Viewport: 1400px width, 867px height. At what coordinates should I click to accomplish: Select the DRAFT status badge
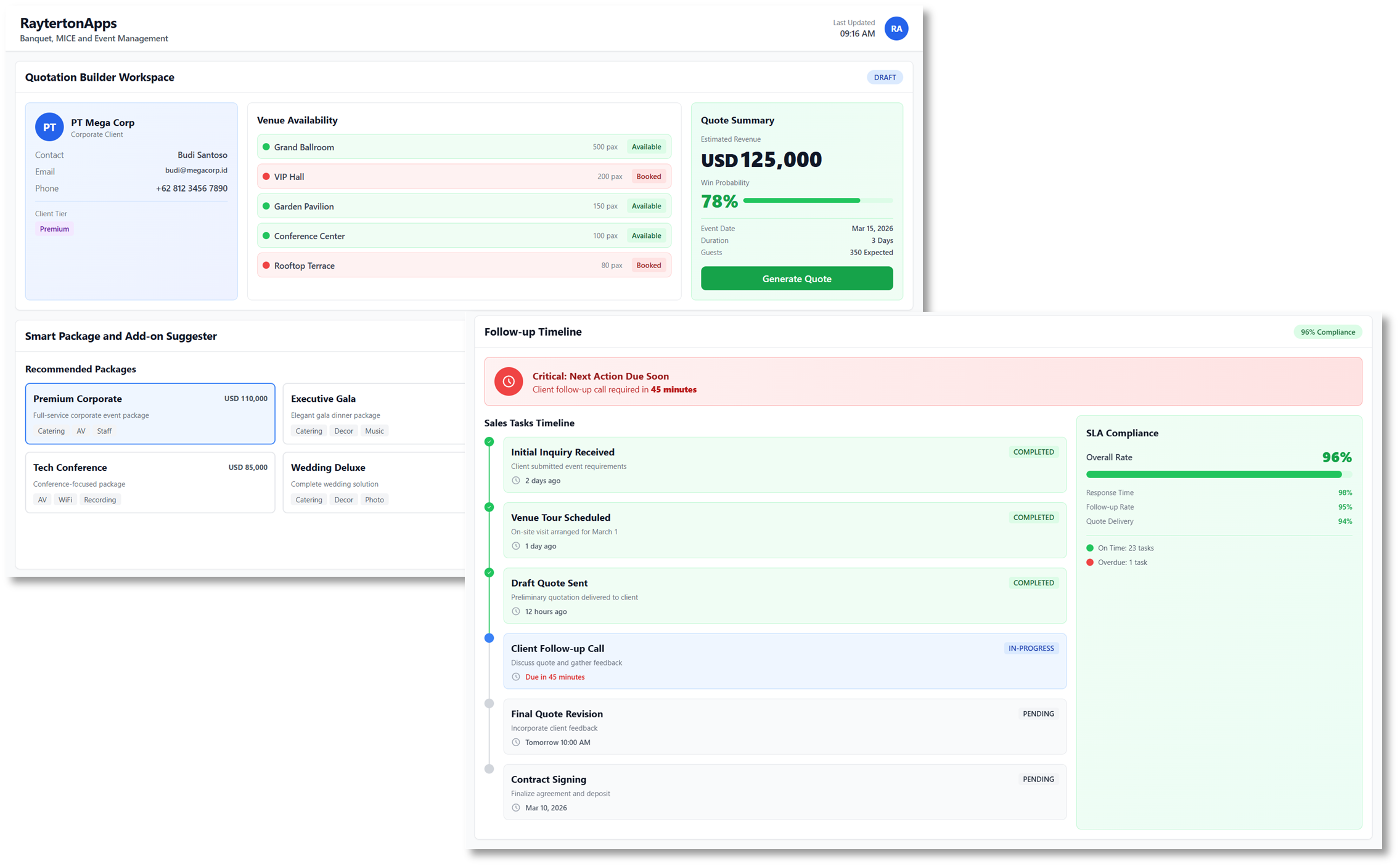tap(885, 76)
